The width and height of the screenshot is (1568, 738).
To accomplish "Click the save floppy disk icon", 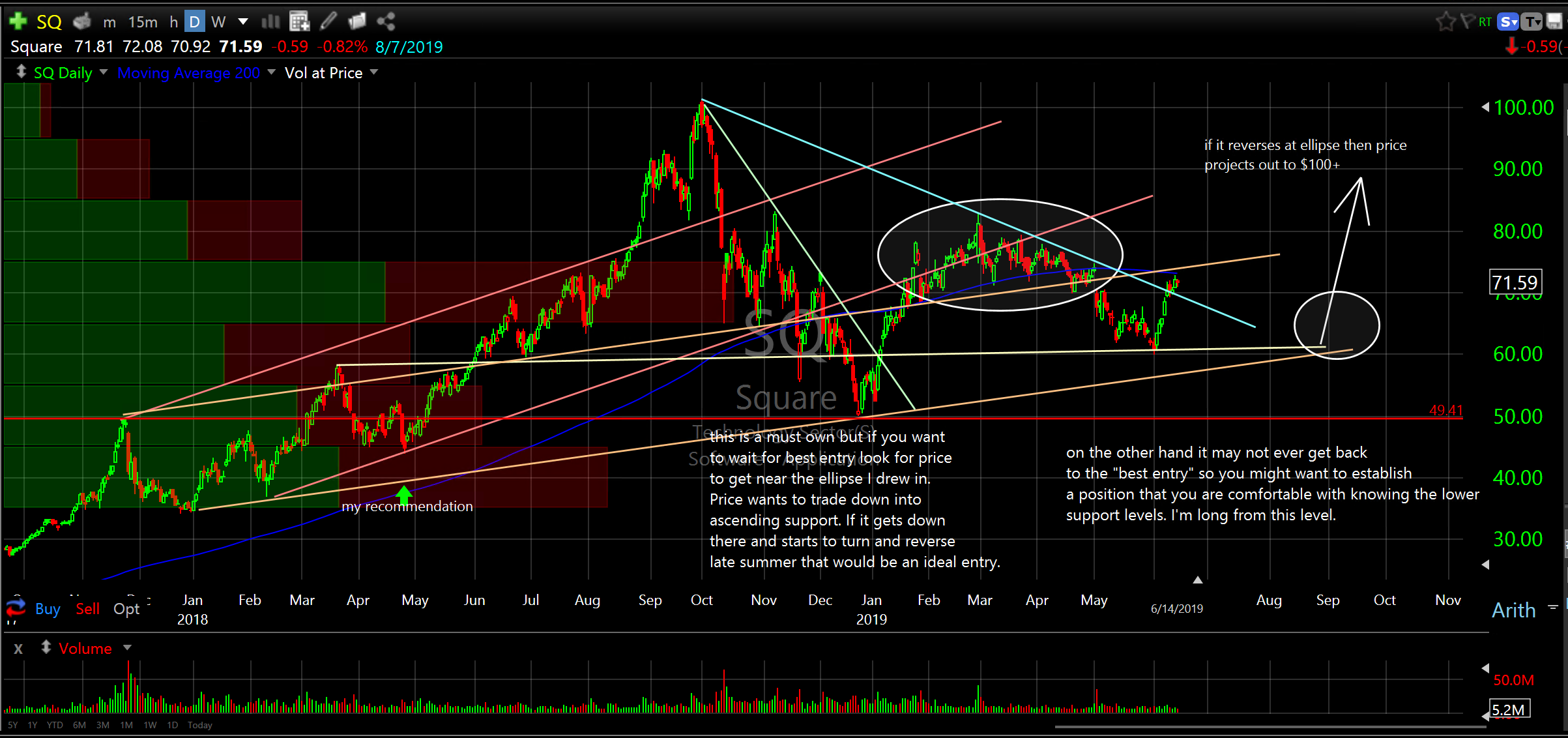I will pyautogui.click(x=1554, y=22).
